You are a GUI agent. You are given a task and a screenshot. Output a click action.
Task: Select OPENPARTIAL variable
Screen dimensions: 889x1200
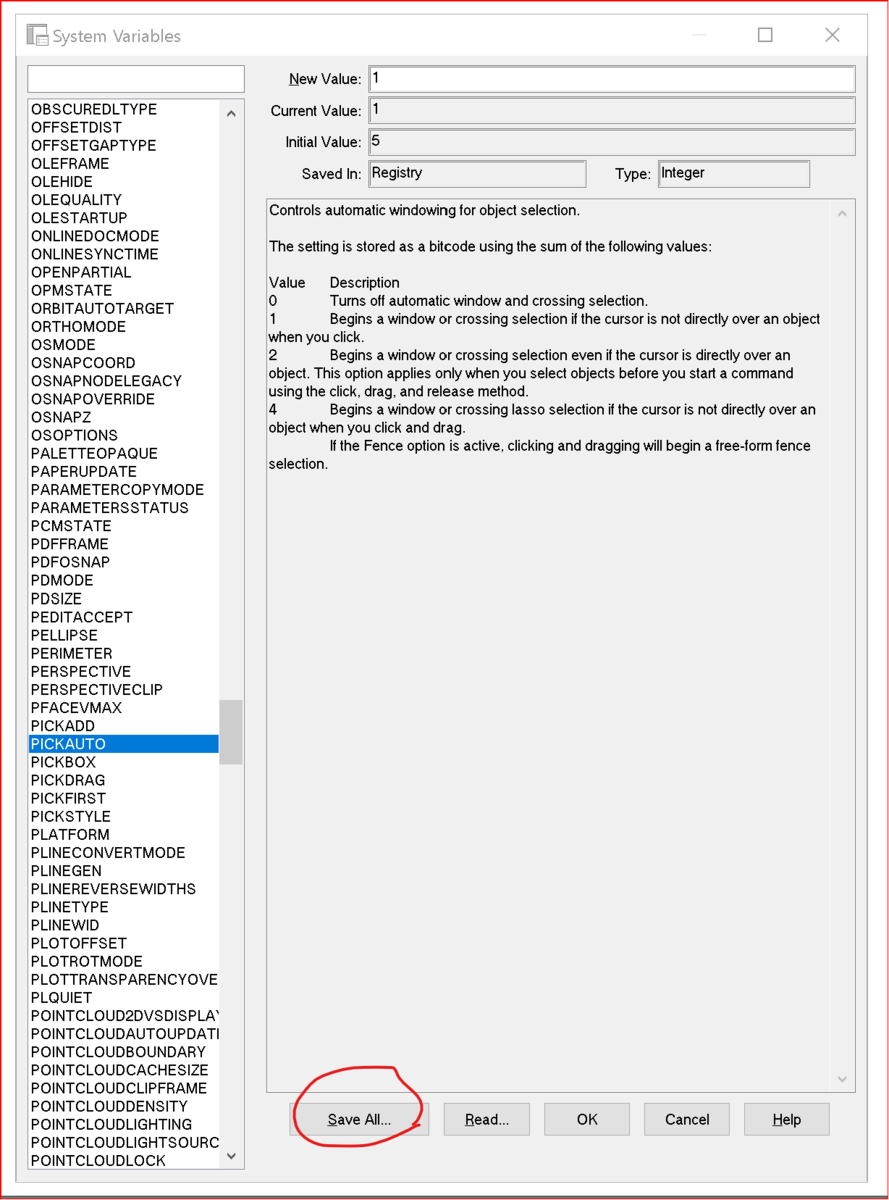(81, 272)
